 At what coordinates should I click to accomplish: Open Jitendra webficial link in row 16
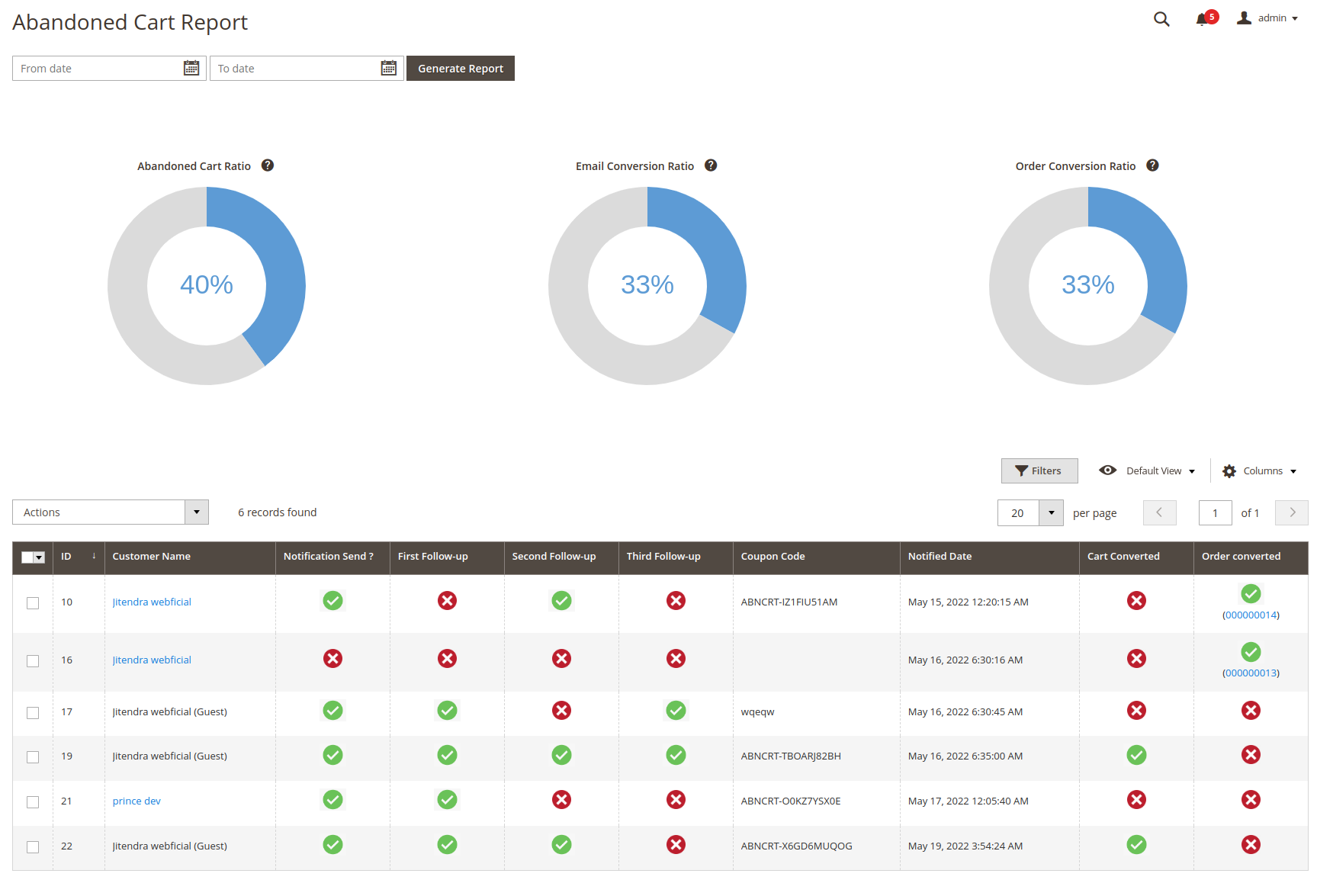pos(152,660)
